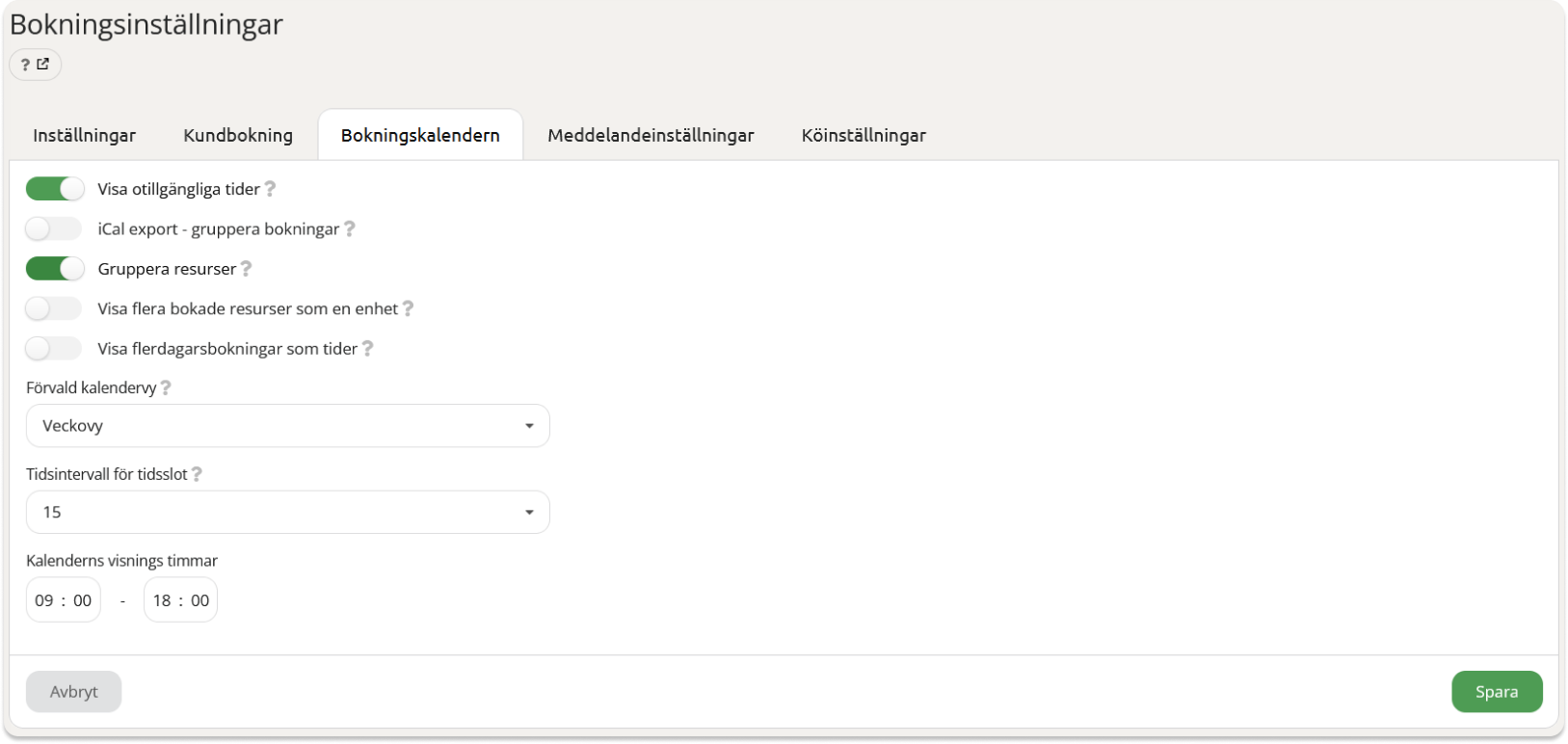The width and height of the screenshot is (1568, 744).
Task: Open the Kundbokning tab
Action: tap(238, 135)
